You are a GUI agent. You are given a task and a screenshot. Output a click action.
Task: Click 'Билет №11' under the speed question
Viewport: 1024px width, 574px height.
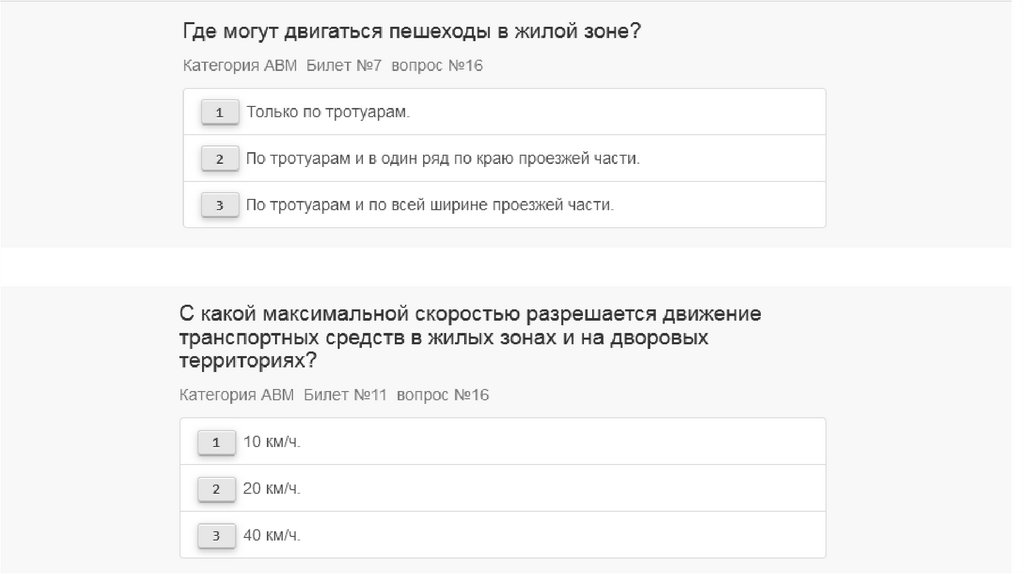point(344,395)
